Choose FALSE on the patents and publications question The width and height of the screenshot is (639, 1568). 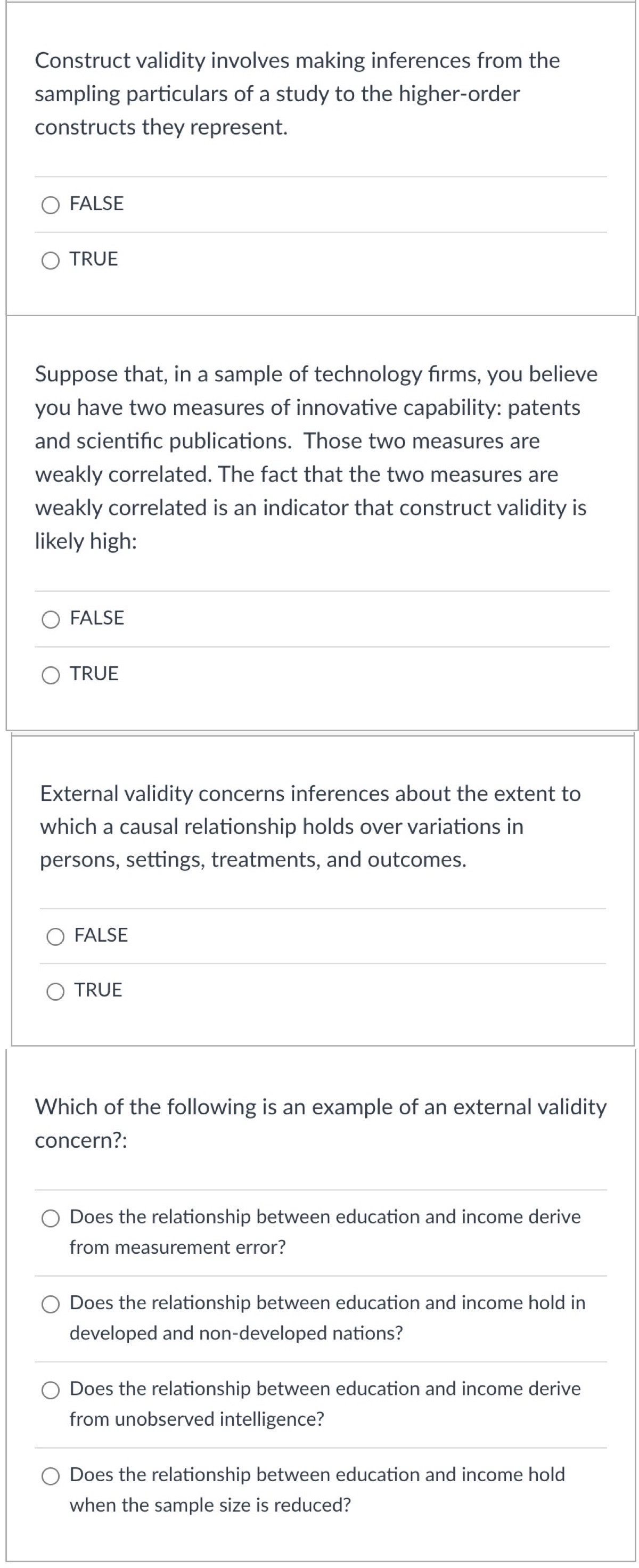coord(51,618)
